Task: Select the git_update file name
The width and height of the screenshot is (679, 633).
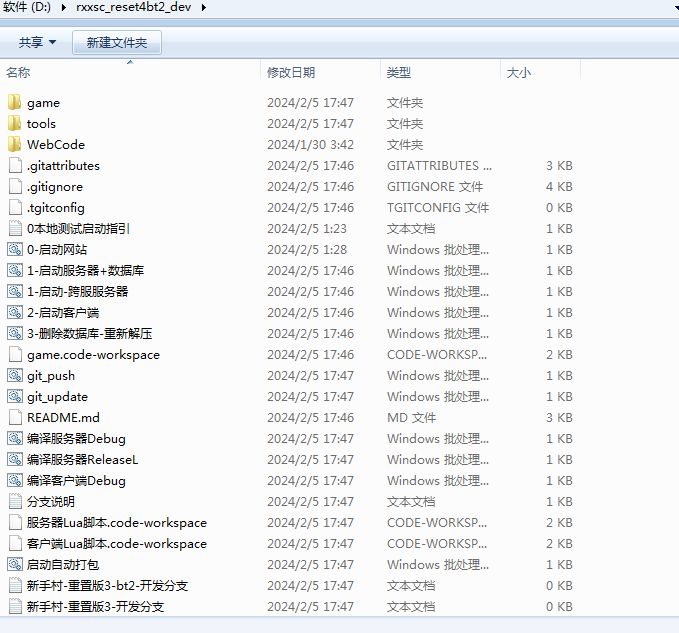Action: click(57, 396)
